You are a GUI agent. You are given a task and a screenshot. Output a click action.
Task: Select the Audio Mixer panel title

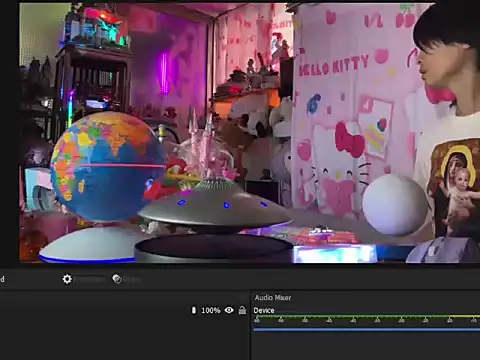273,297
